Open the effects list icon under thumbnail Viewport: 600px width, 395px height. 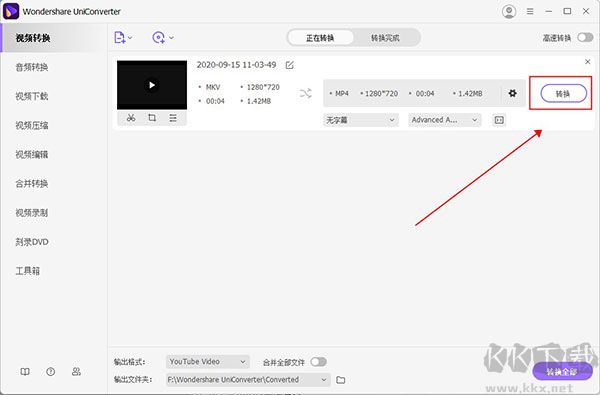point(173,118)
